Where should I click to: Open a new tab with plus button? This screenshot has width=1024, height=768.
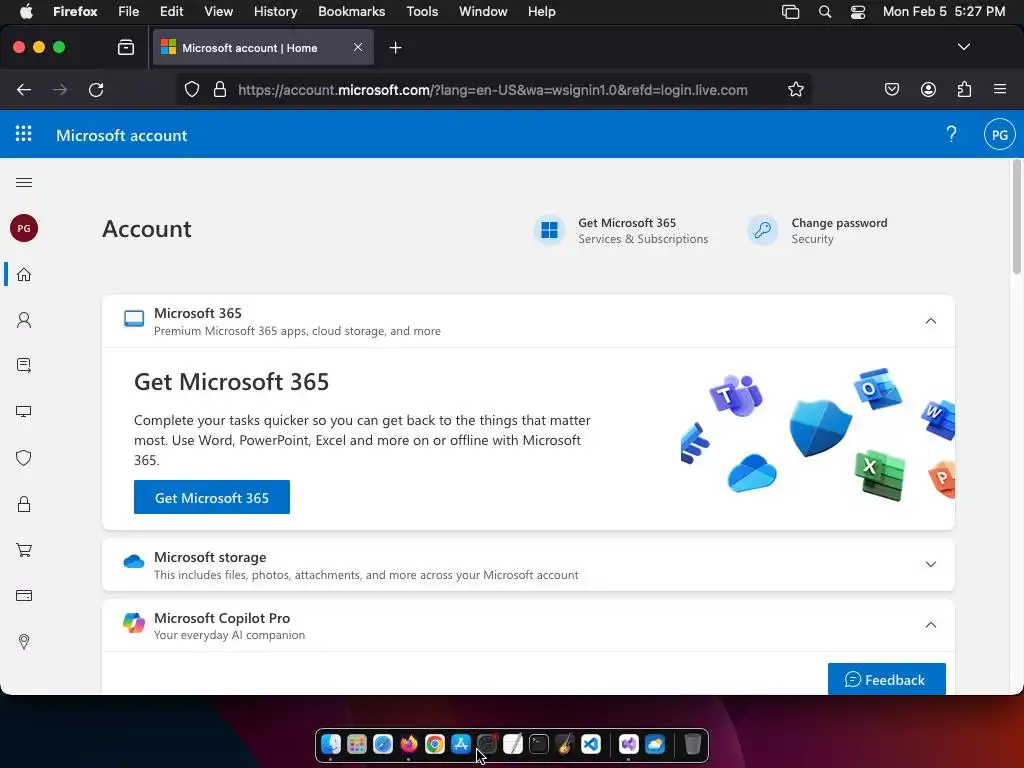click(x=395, y=48)
